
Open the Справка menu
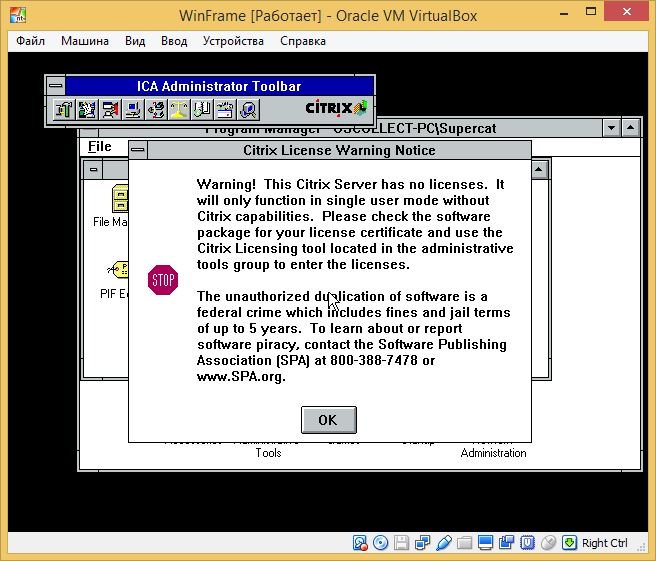(303, 41)
